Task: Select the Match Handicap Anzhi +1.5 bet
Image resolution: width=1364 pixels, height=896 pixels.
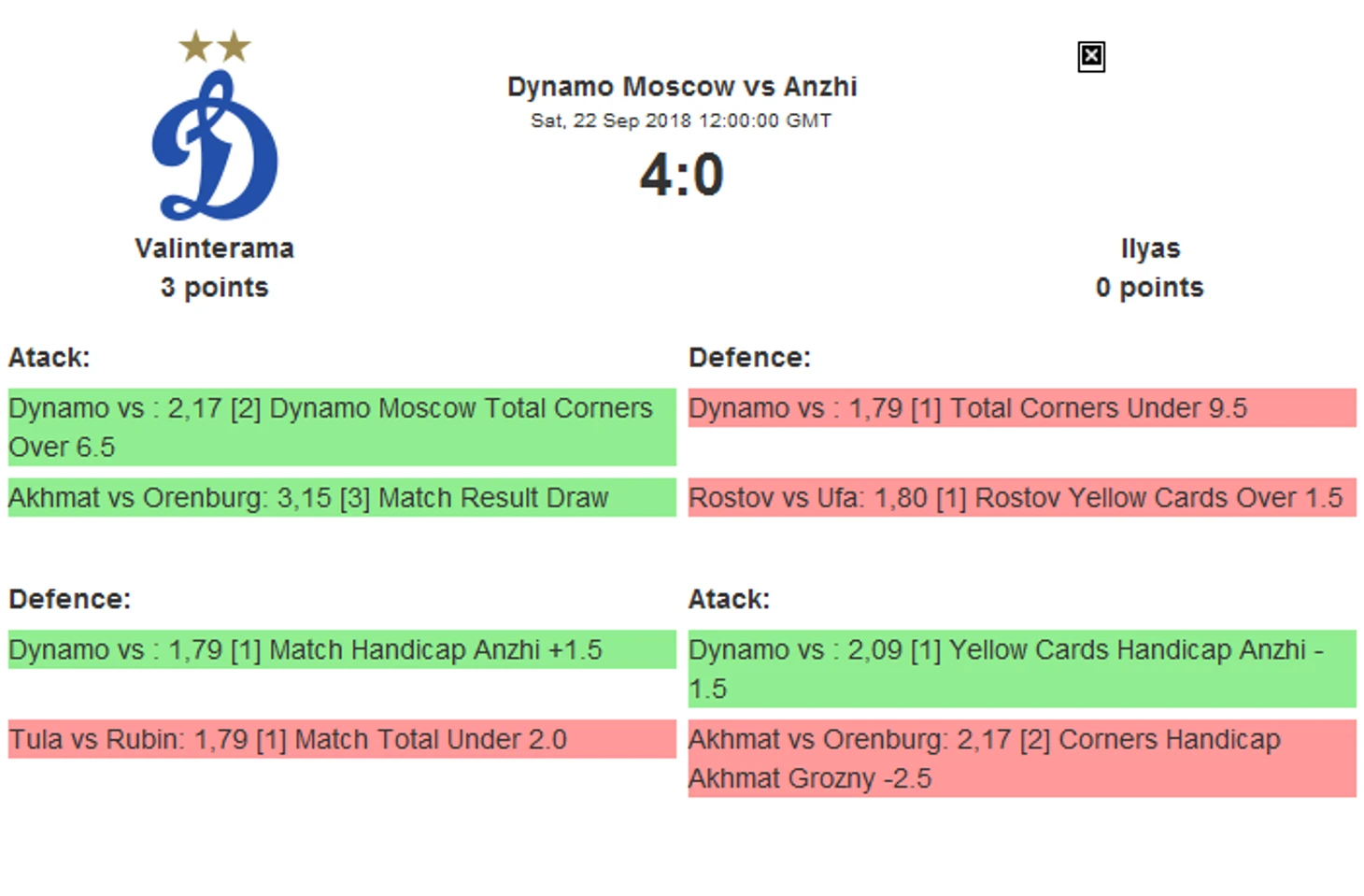Action: point(342,649)
